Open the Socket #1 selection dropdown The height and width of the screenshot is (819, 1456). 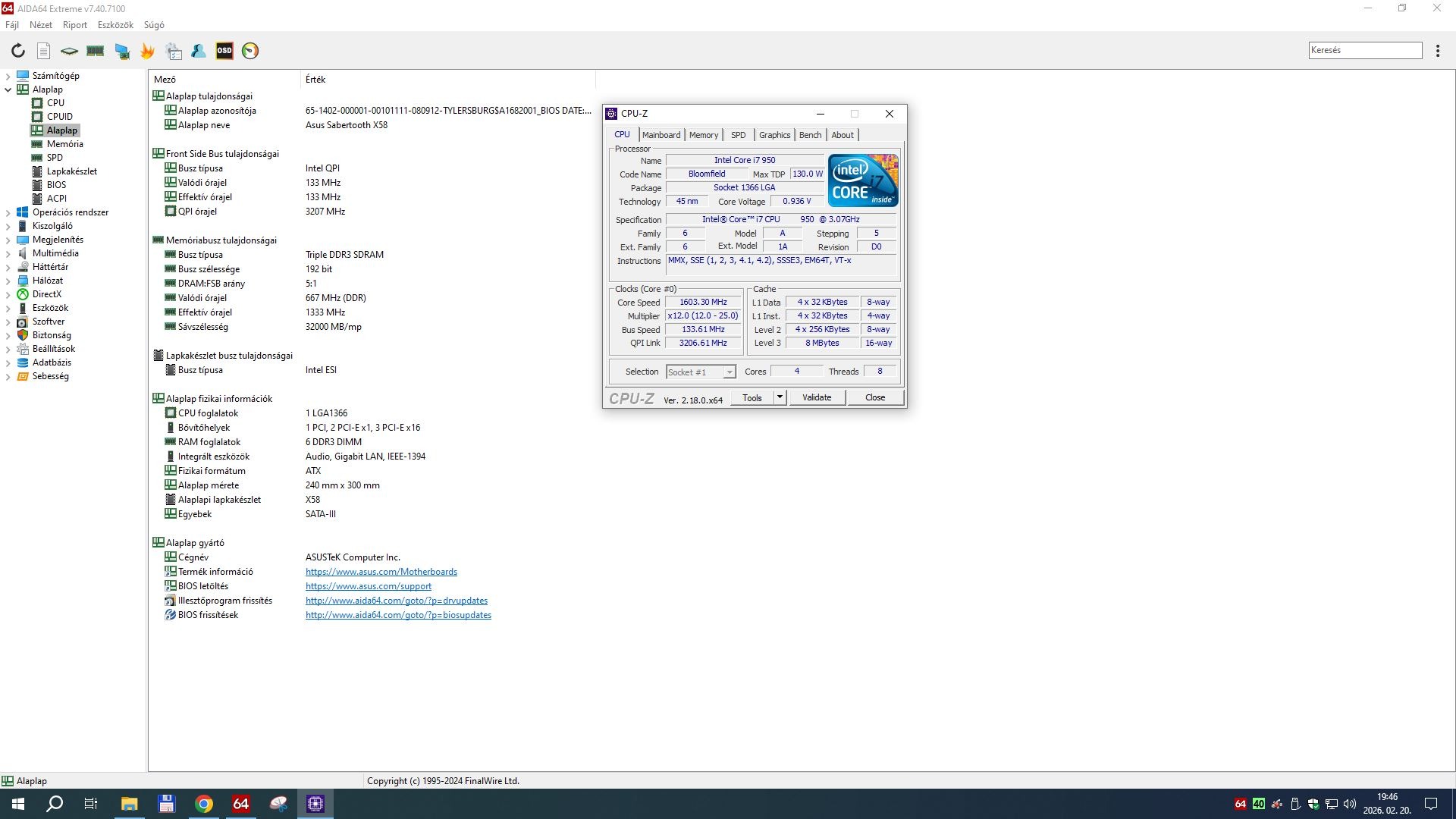[x=729, y=372]
